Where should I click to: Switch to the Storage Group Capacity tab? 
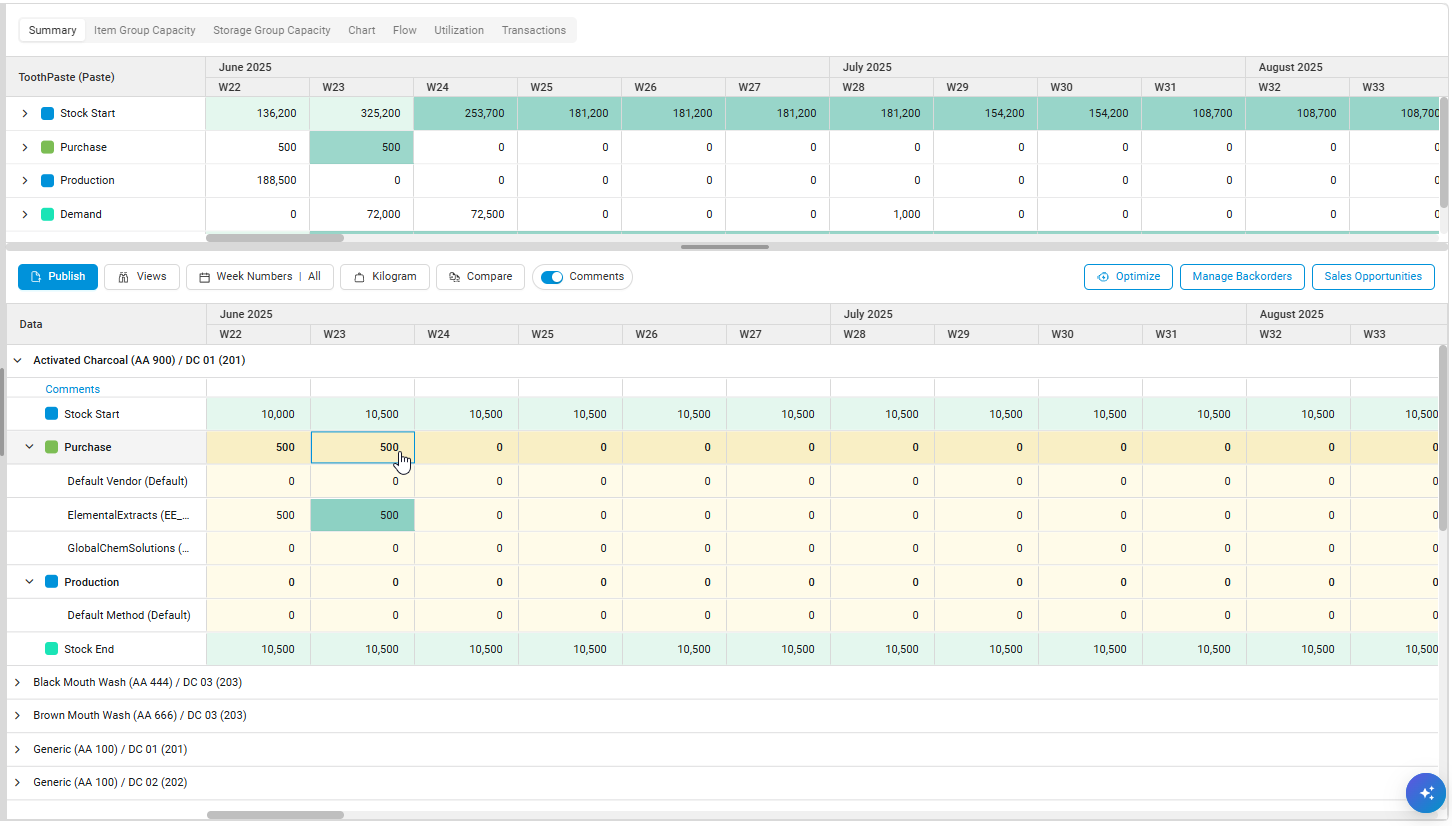click(x=272, y=30)
